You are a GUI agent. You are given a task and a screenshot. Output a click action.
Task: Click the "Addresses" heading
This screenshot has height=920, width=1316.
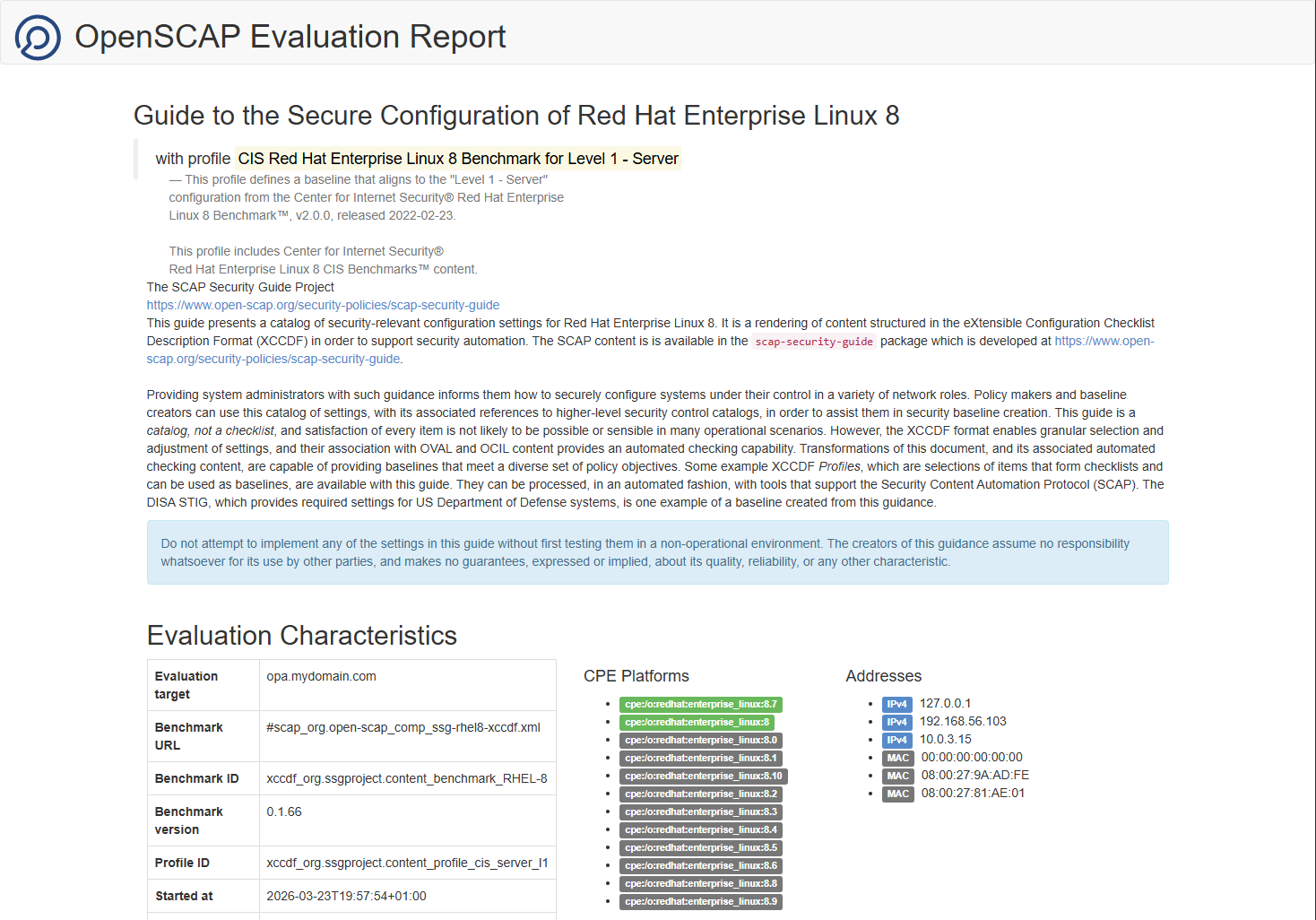tap(884, 676)
